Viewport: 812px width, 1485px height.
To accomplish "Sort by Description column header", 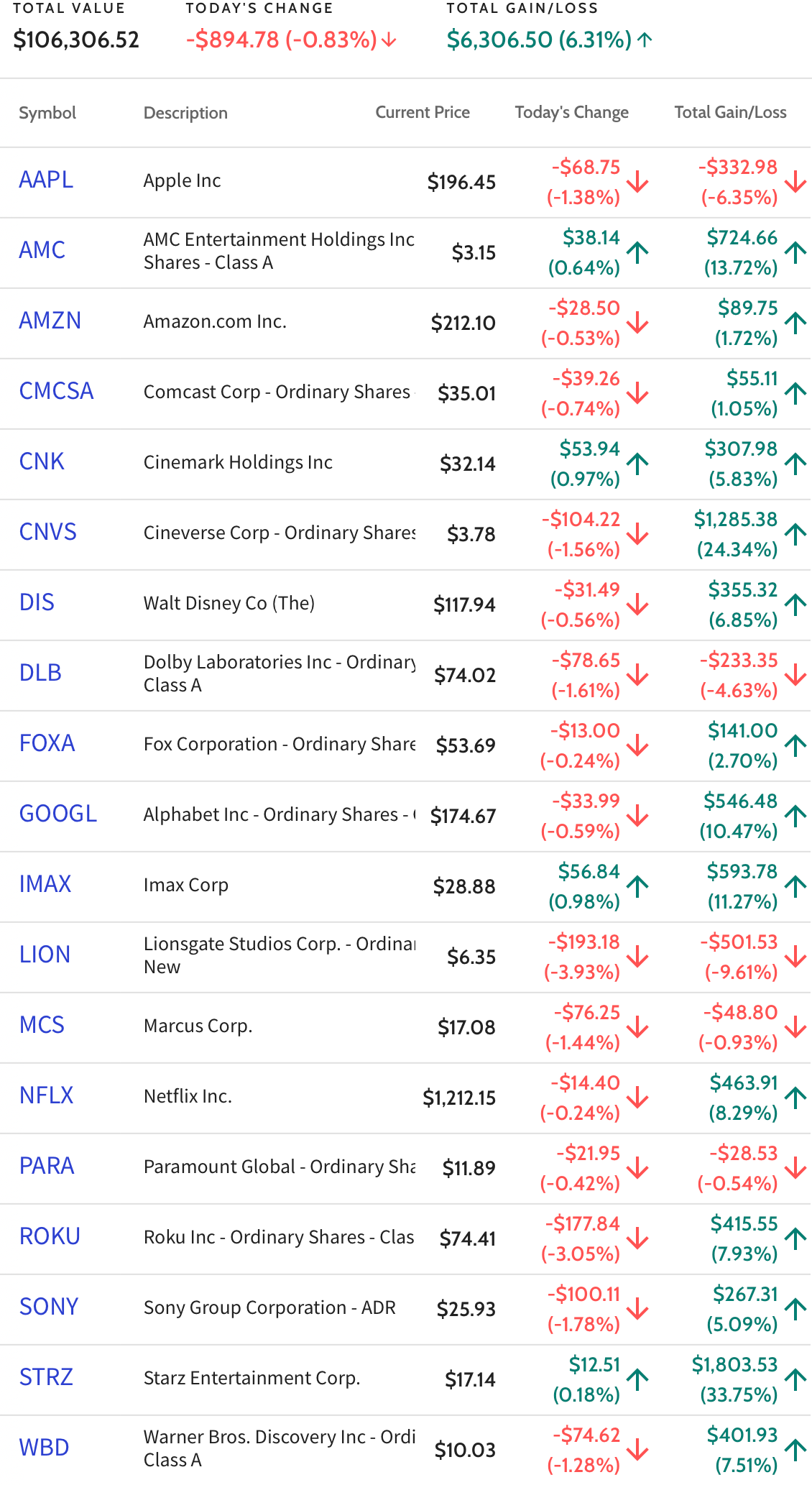I will [x=185, y=113].
